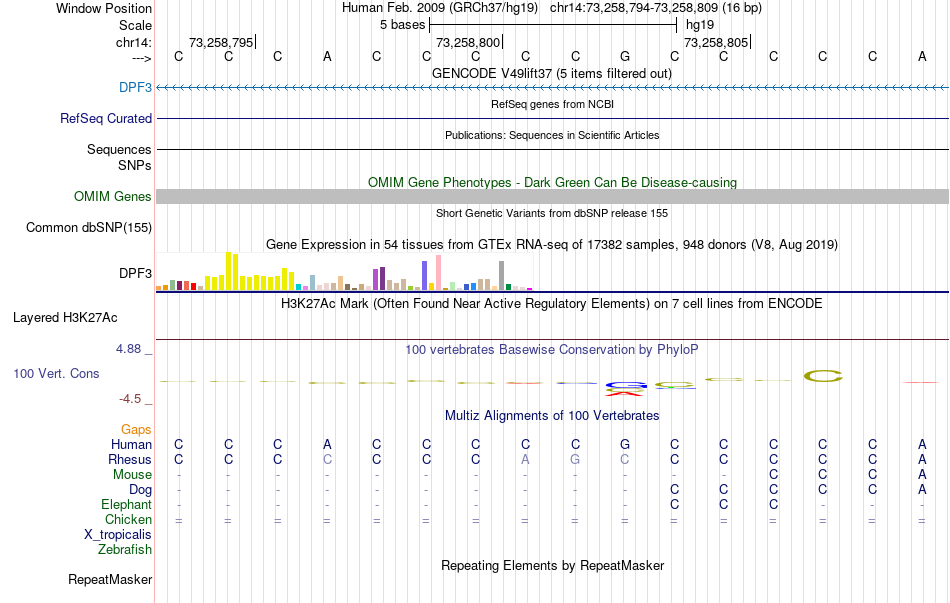Click the large olive C conservation logo letter
This screenshot has height=603, width=950.
click(823, 376)
